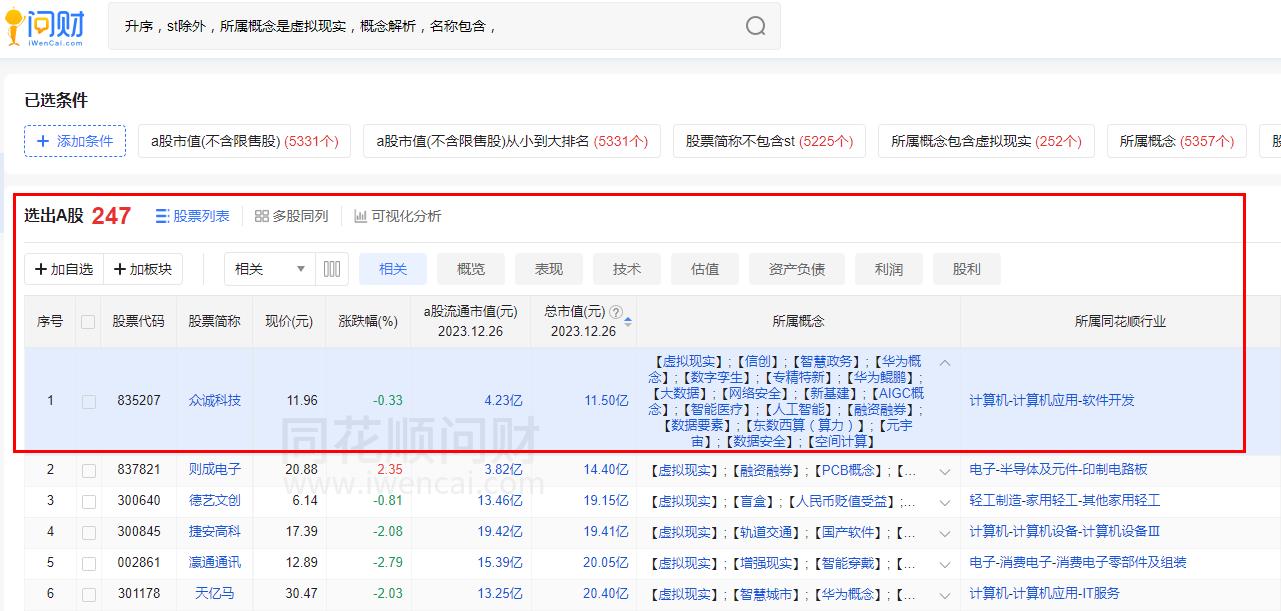The image size is (1281, 611).
Task: Switch to 多股同列 view
Action: tap(291, 216)
